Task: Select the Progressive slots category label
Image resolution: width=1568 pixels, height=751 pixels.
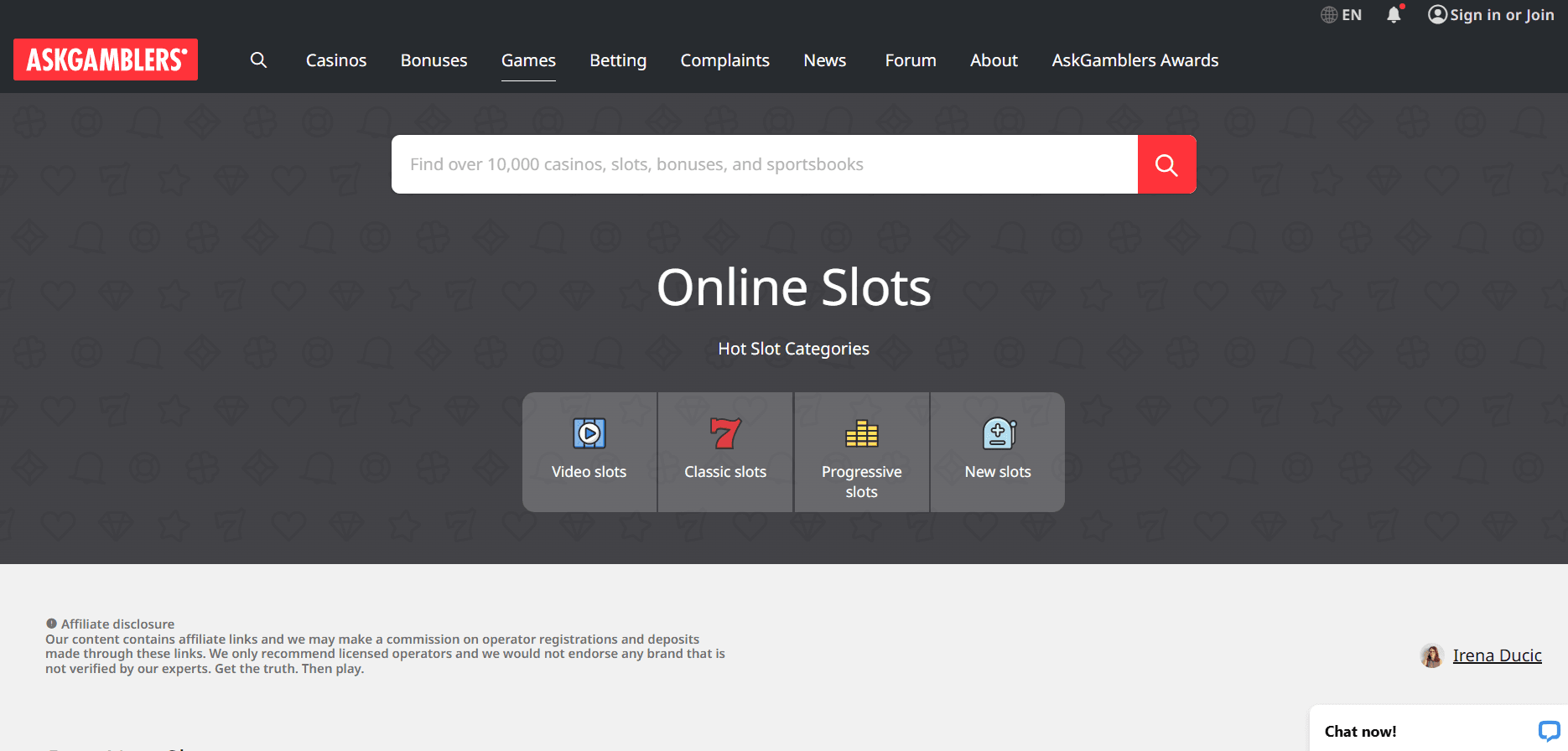Action: [862, 482]
